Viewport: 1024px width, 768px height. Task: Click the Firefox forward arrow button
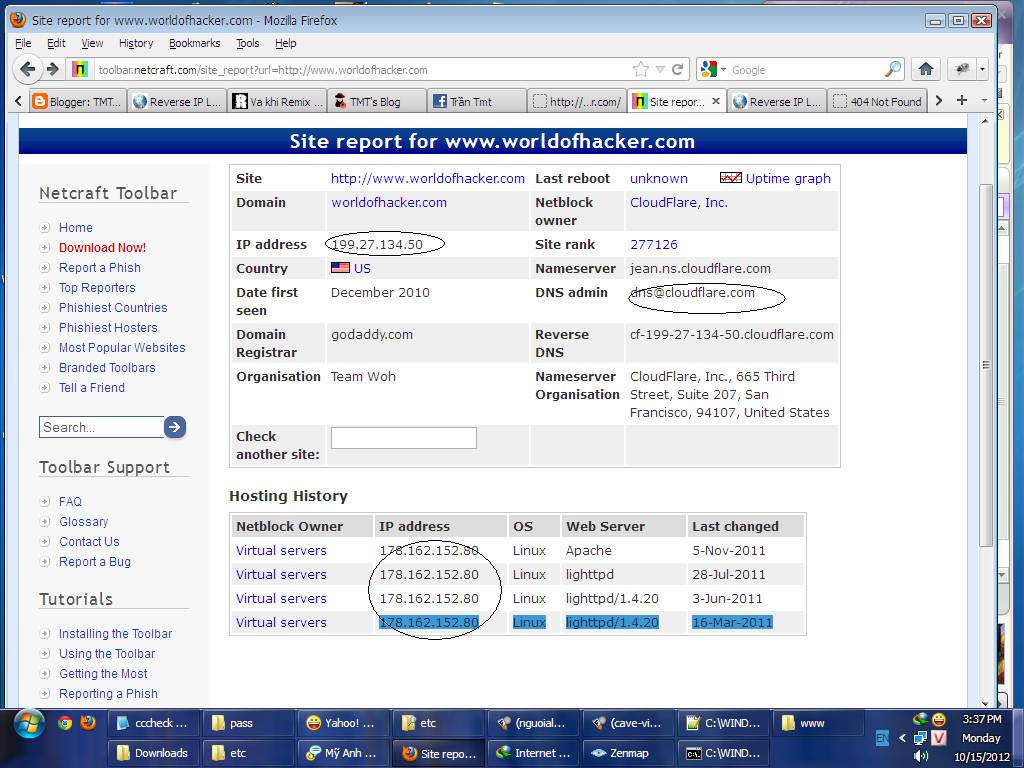click(53, 69)
